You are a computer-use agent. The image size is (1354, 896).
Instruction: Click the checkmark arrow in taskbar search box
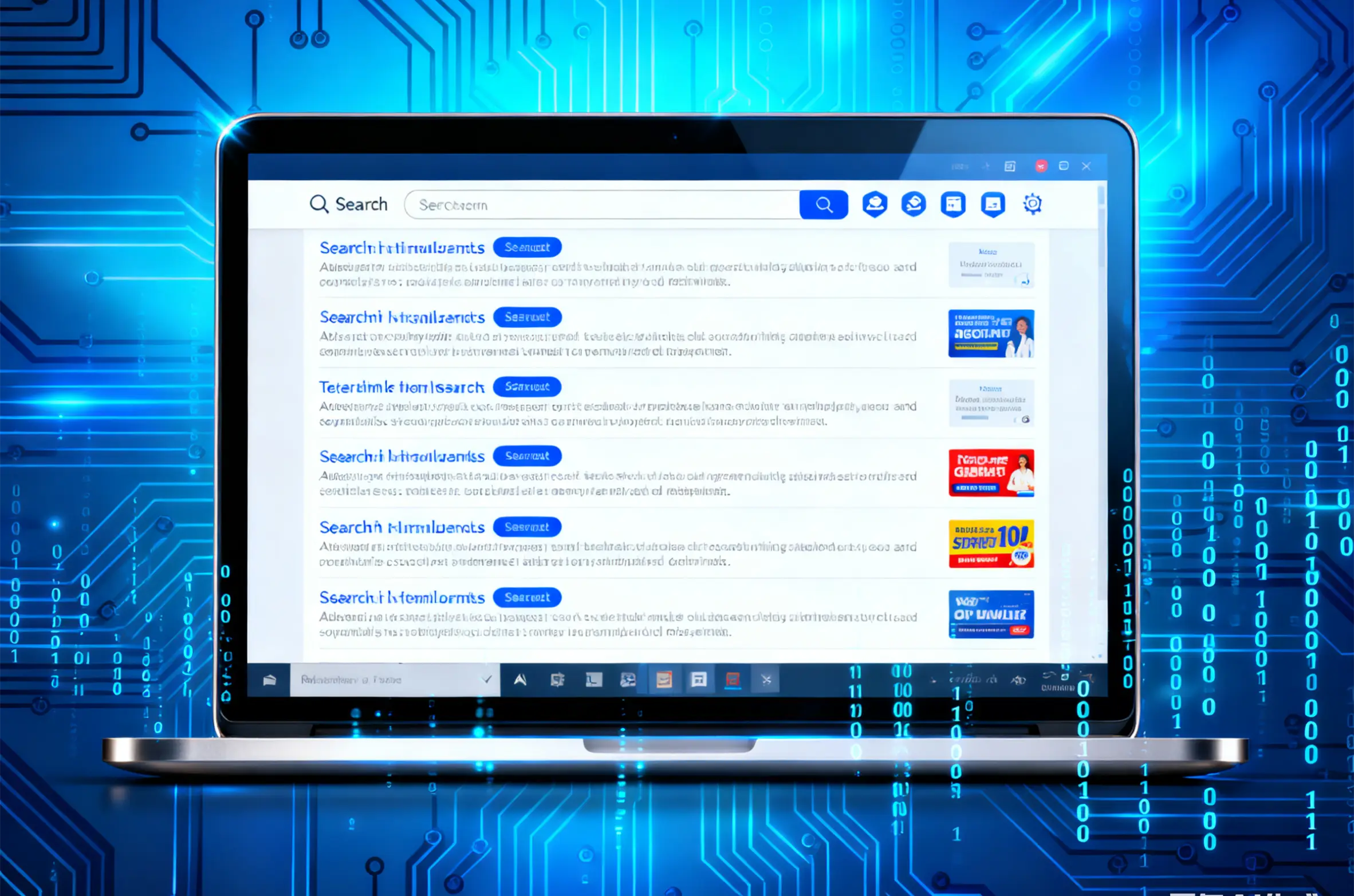tap(487, 680)
